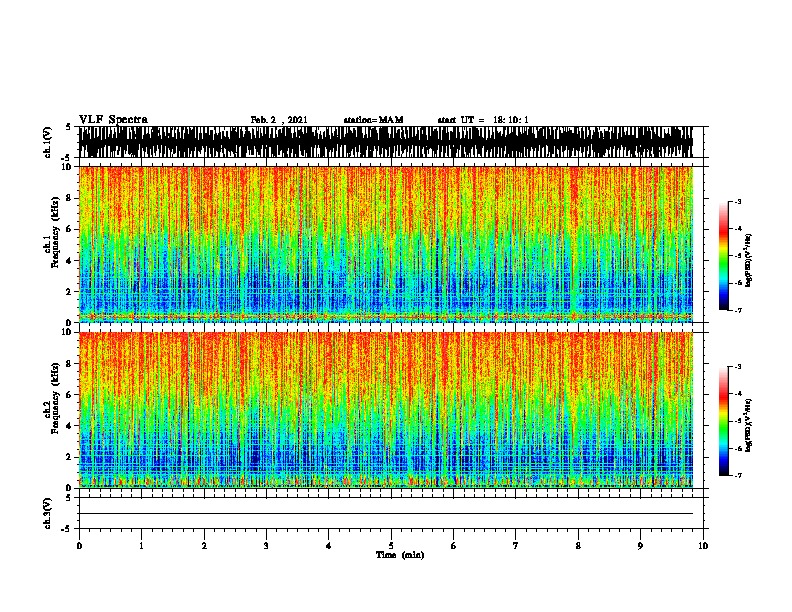
Task: Click the ch.2 frequency tick label "8"
Action: point(70,364)
